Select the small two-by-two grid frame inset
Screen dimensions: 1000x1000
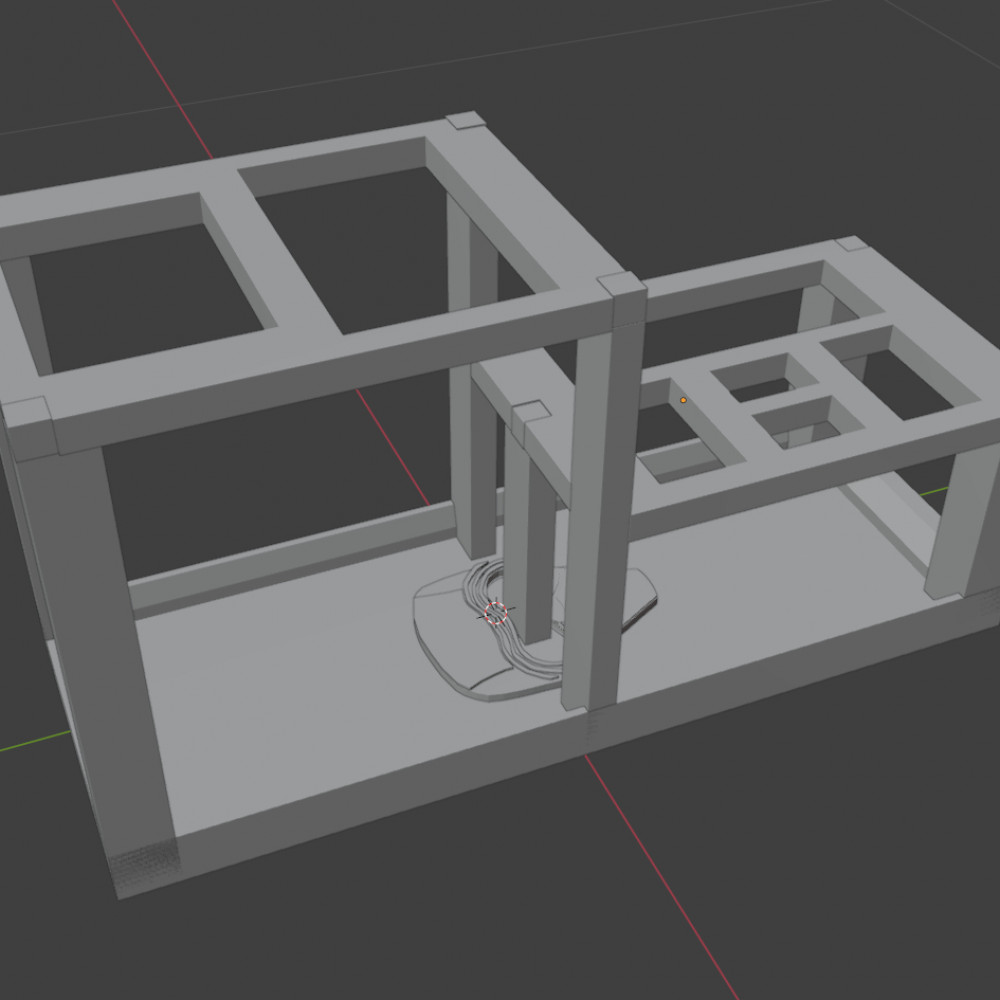788,401
